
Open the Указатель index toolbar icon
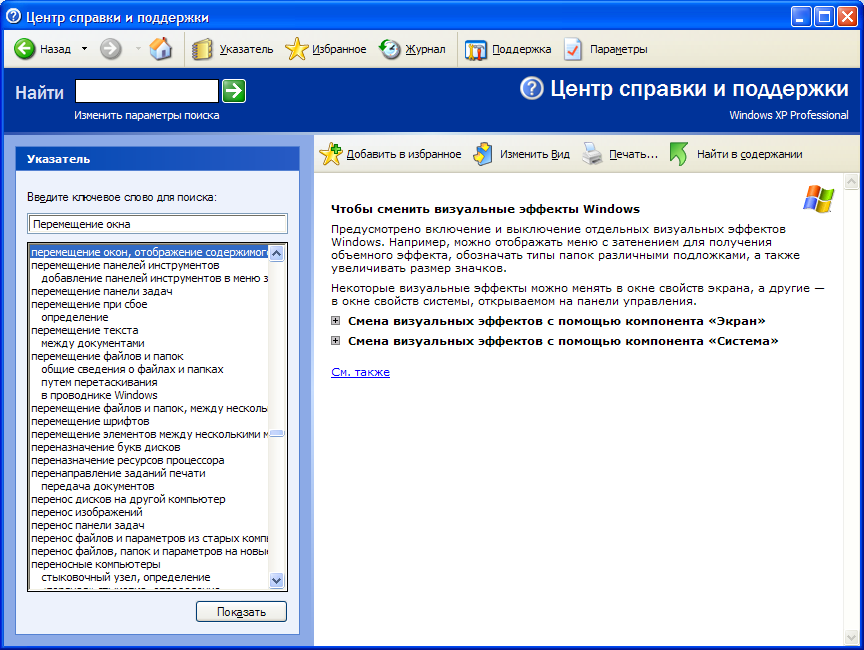tap(202, 49)
